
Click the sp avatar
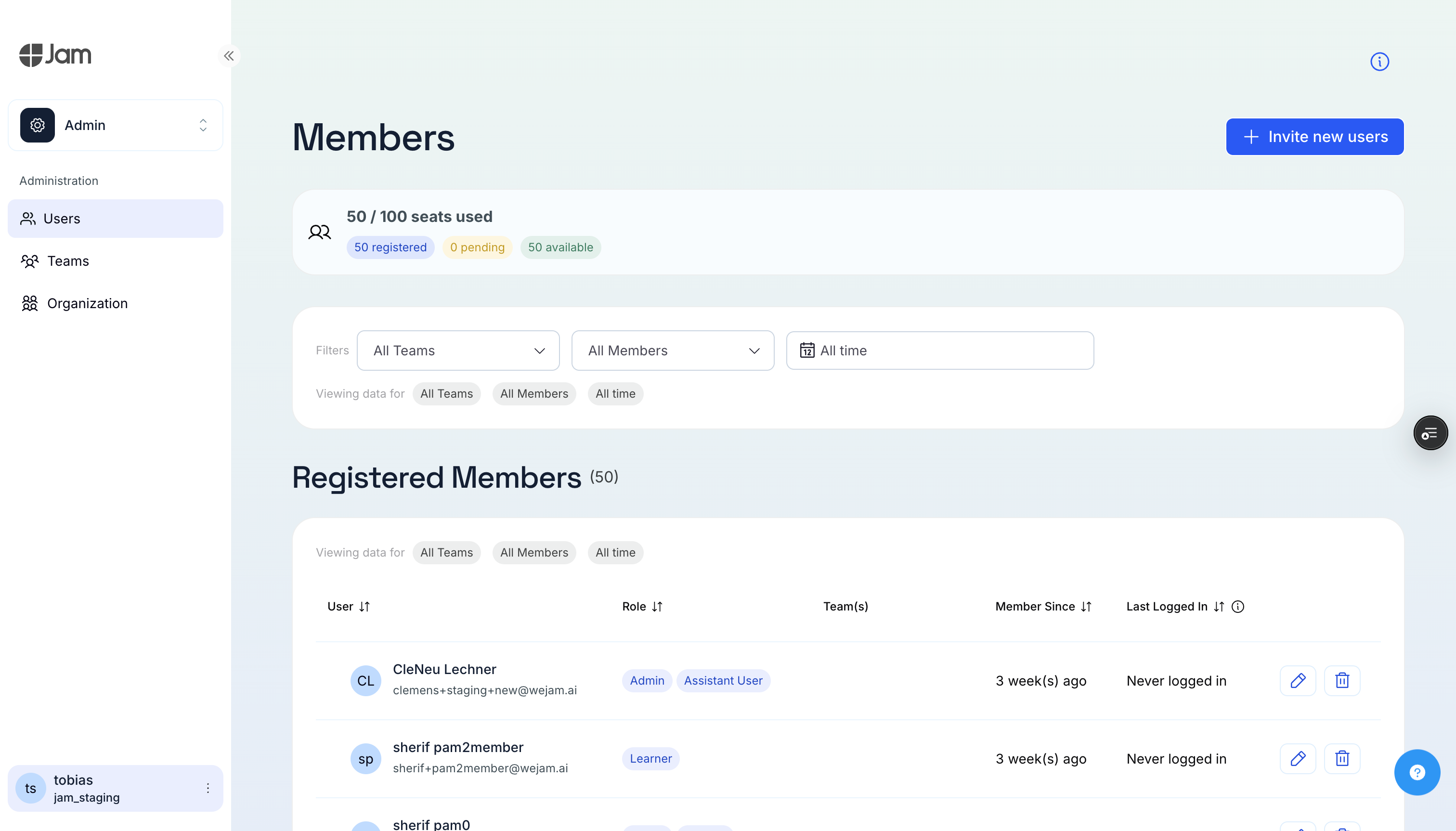pos(366,758)
